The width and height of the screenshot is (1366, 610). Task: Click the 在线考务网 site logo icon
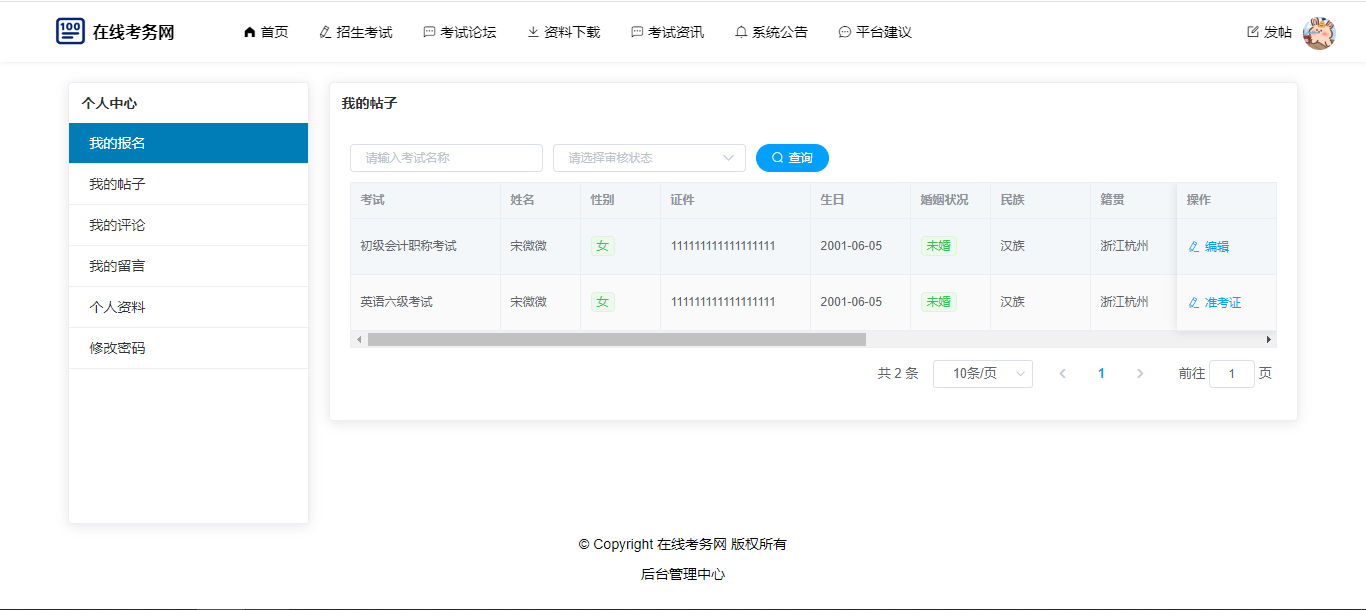70,31
